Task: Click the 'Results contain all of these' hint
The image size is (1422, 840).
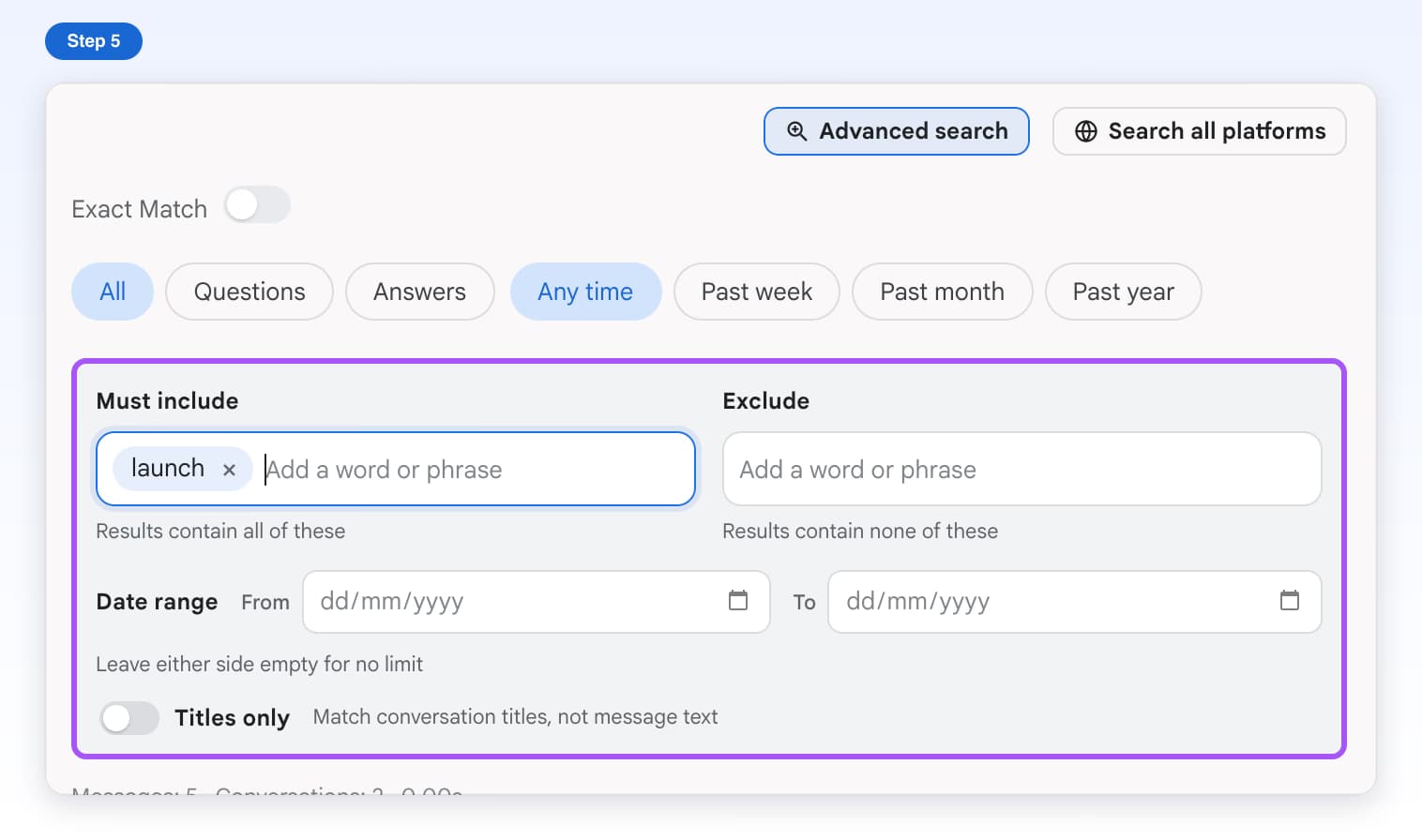Action: coord(220,532)
